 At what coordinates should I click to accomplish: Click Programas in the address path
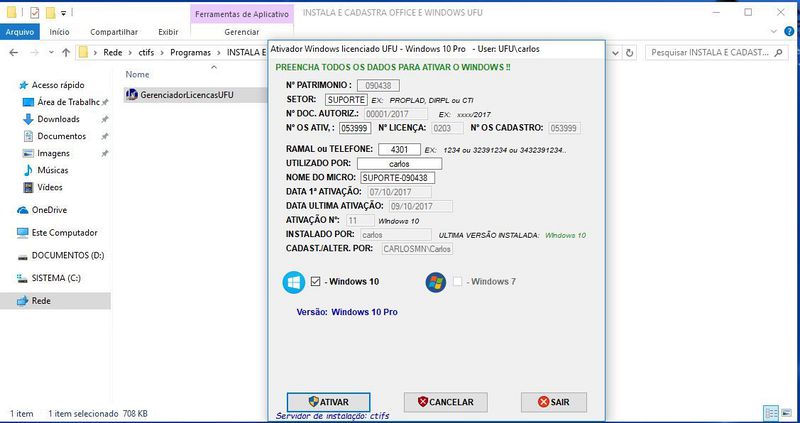click(190, 53)
